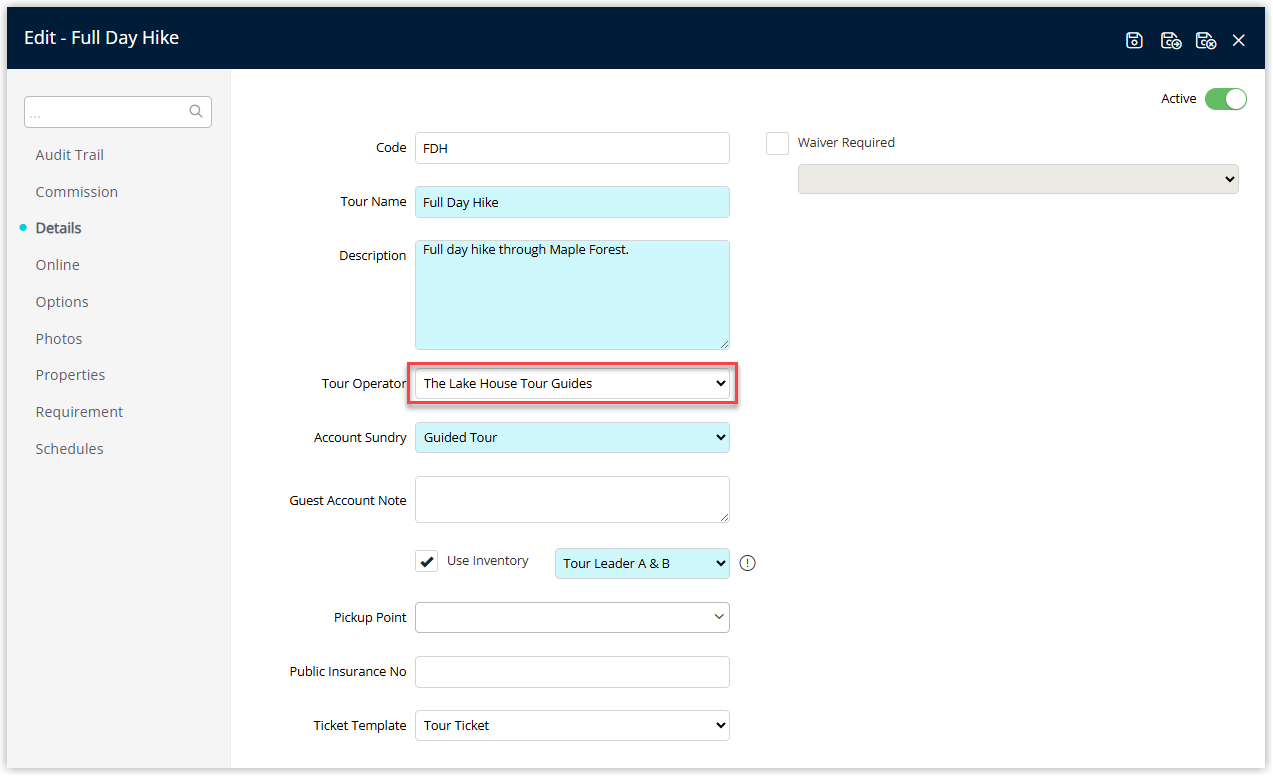1273x776 pixels.
Task: Click the Use Inventory label text
Action: click(488, 561)
